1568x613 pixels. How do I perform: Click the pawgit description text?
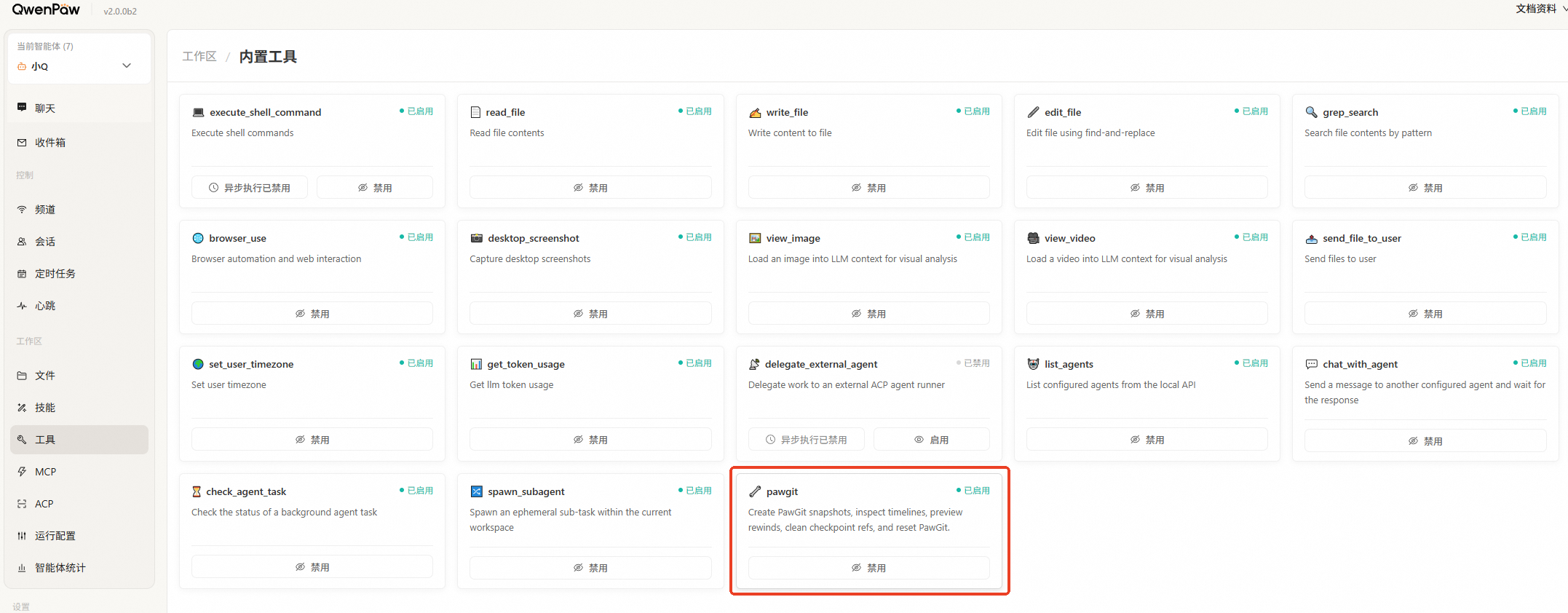[855, 520]
